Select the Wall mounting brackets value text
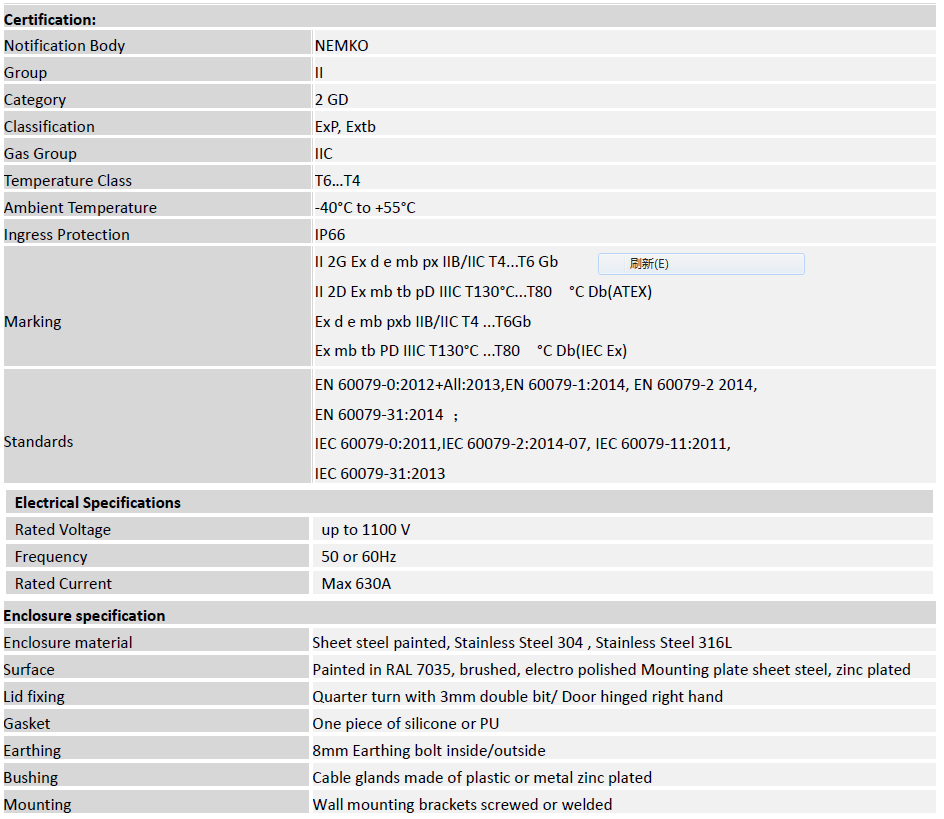 [462, 805]
